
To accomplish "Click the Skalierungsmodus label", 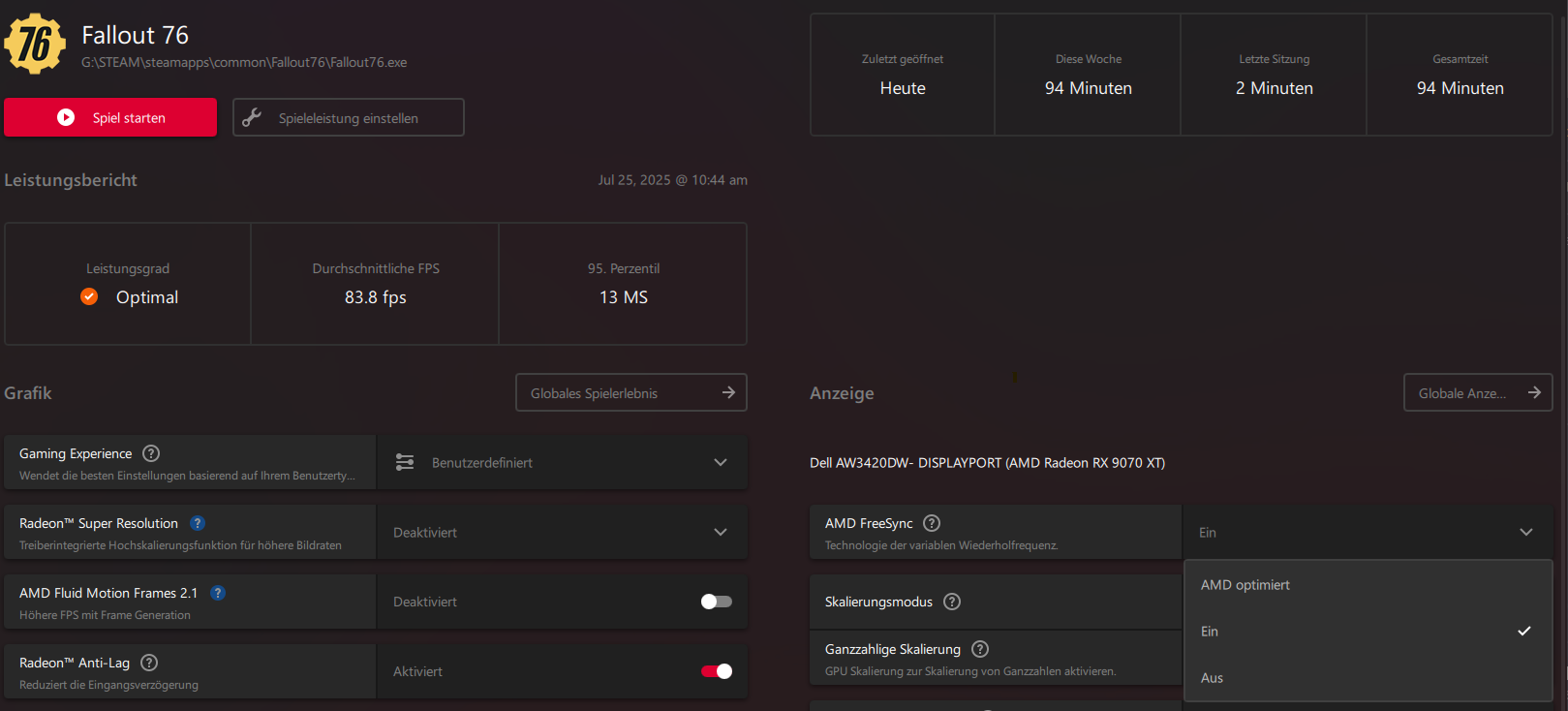I will [x=878, y=602].
